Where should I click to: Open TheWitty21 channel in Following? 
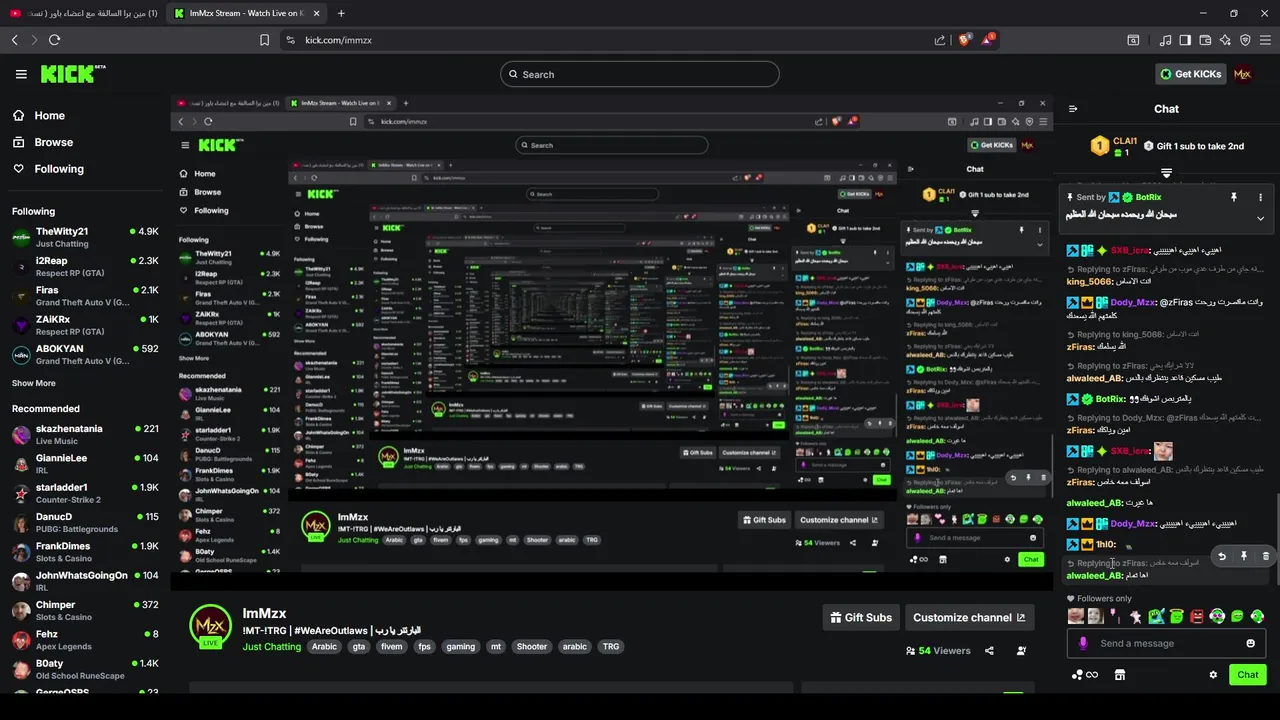tap(85, 237)
